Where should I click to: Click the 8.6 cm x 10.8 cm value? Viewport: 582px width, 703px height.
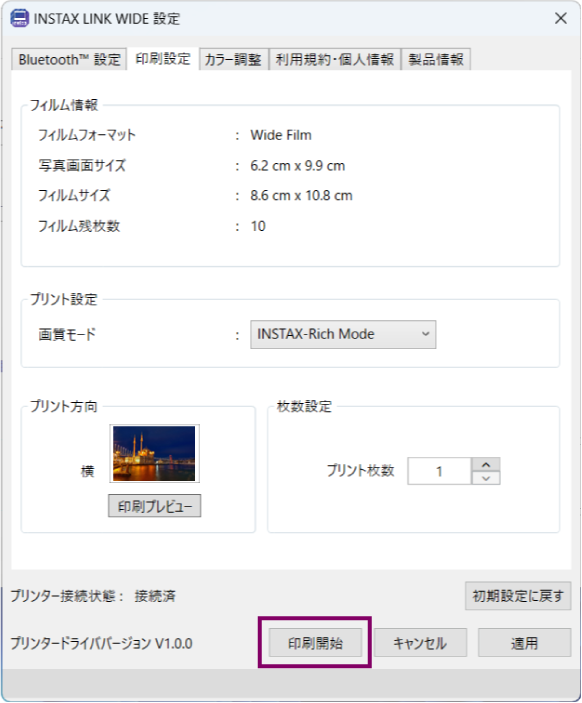[x=301, y=196]
